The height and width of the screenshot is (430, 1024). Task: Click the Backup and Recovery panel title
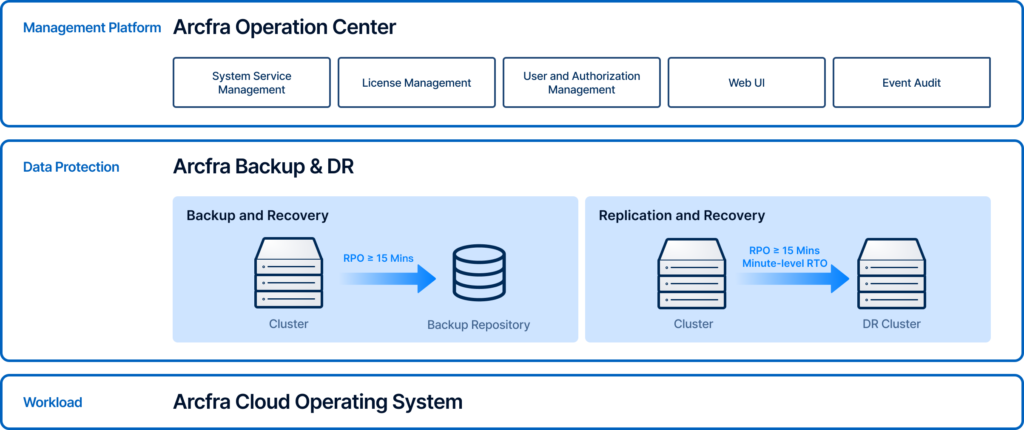click(x=257, y=215)
